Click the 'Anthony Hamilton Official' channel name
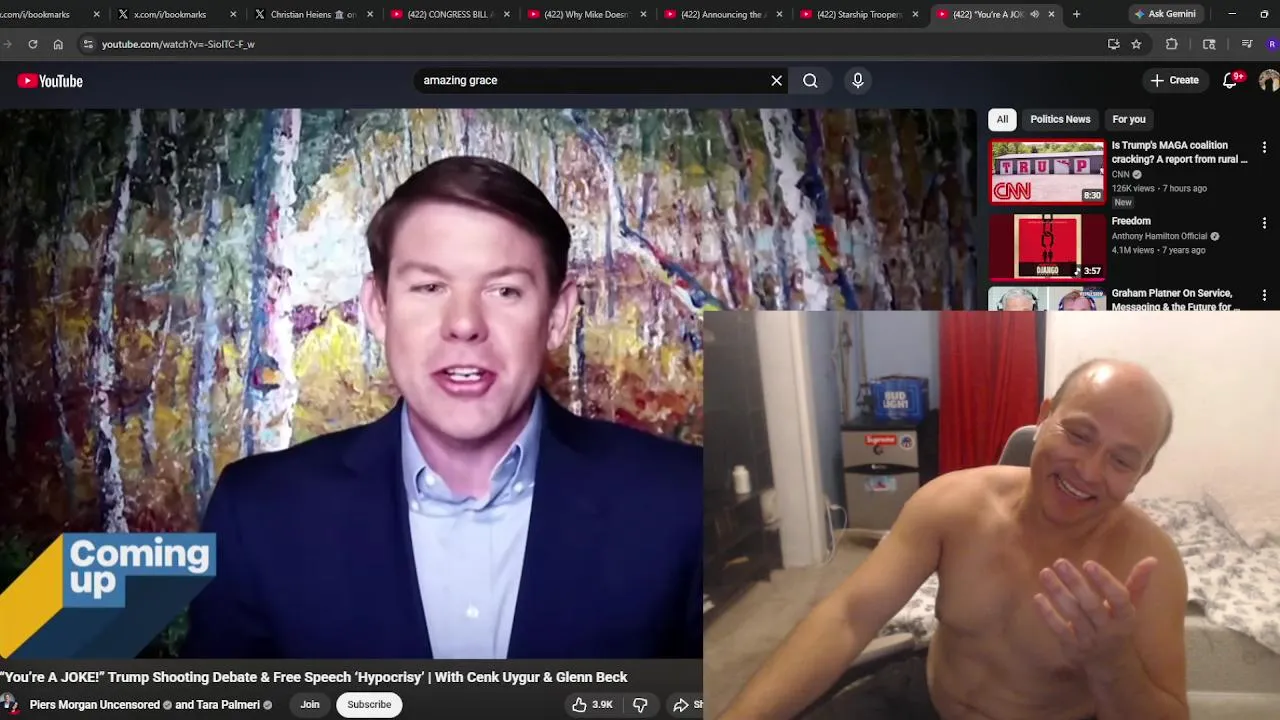 point(1159,237)
